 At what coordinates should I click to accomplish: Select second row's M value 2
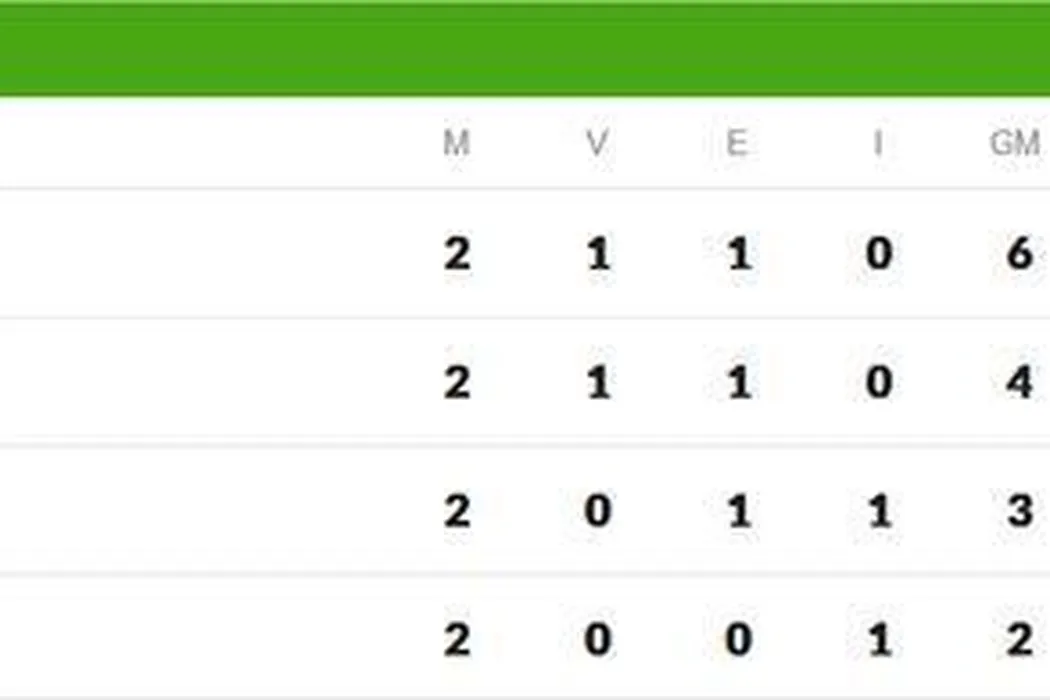click(457, 383)
